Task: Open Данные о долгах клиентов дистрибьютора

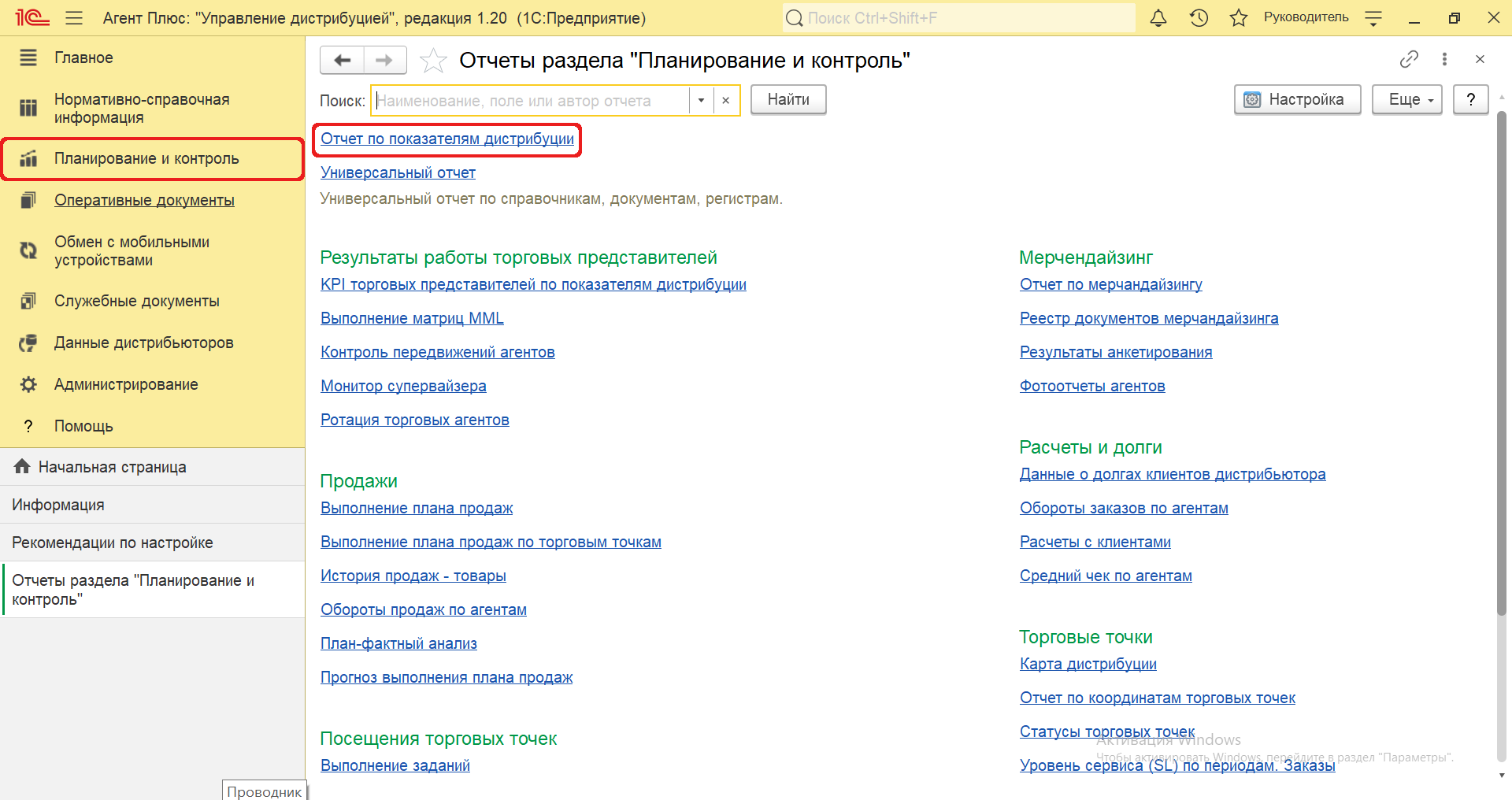Action: 1173,475
